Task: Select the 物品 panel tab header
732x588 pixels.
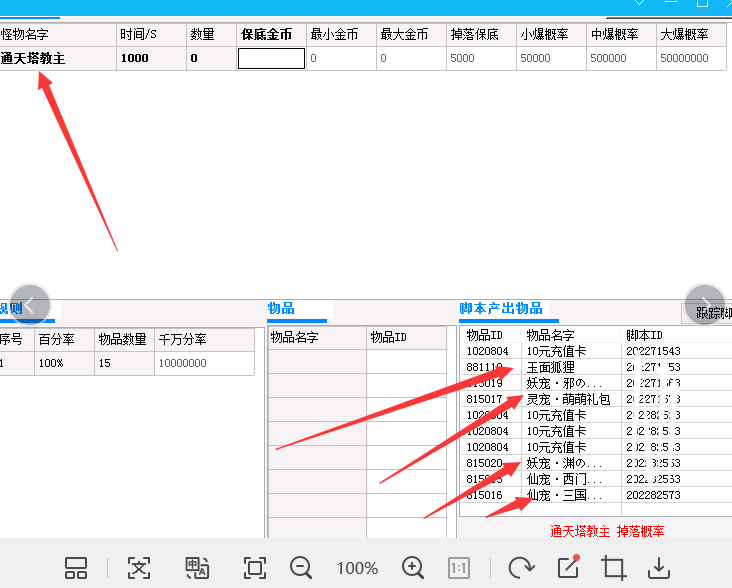Action: pyautogui.click(x=282, y=308)
